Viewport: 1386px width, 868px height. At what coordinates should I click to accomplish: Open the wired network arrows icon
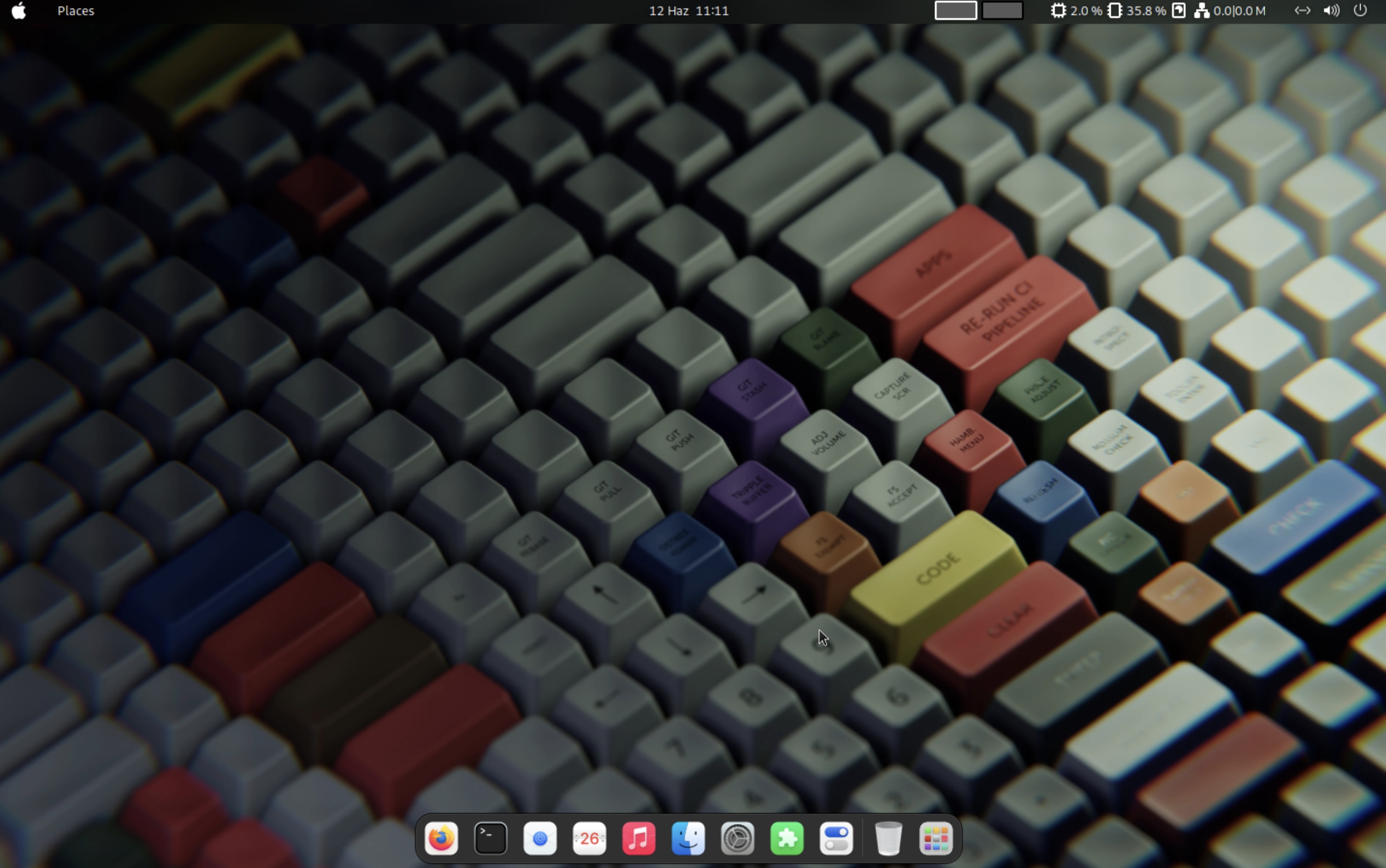(x=1302, y=10)
